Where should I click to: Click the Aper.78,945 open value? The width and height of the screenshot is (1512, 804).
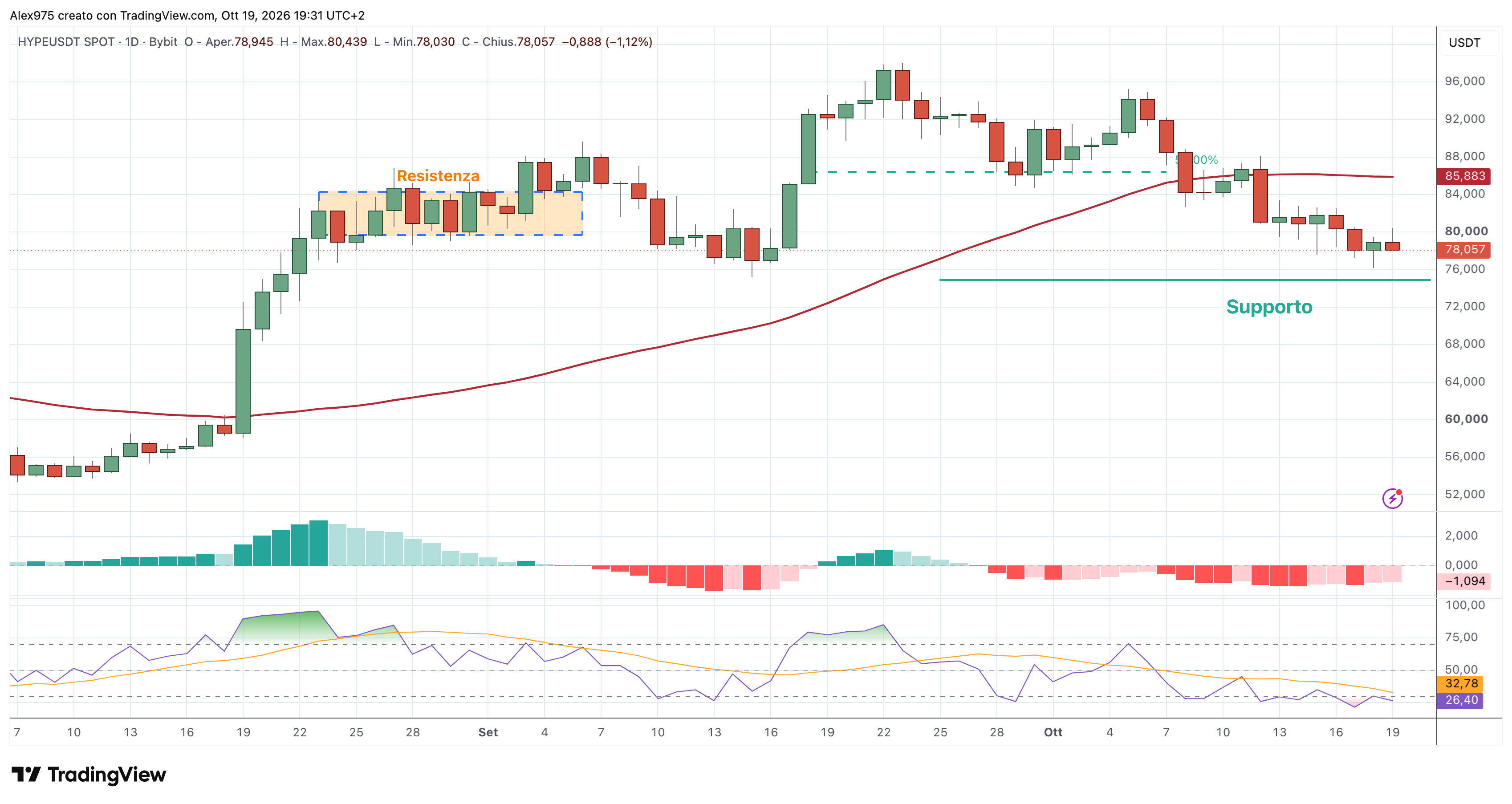[239, 42]
